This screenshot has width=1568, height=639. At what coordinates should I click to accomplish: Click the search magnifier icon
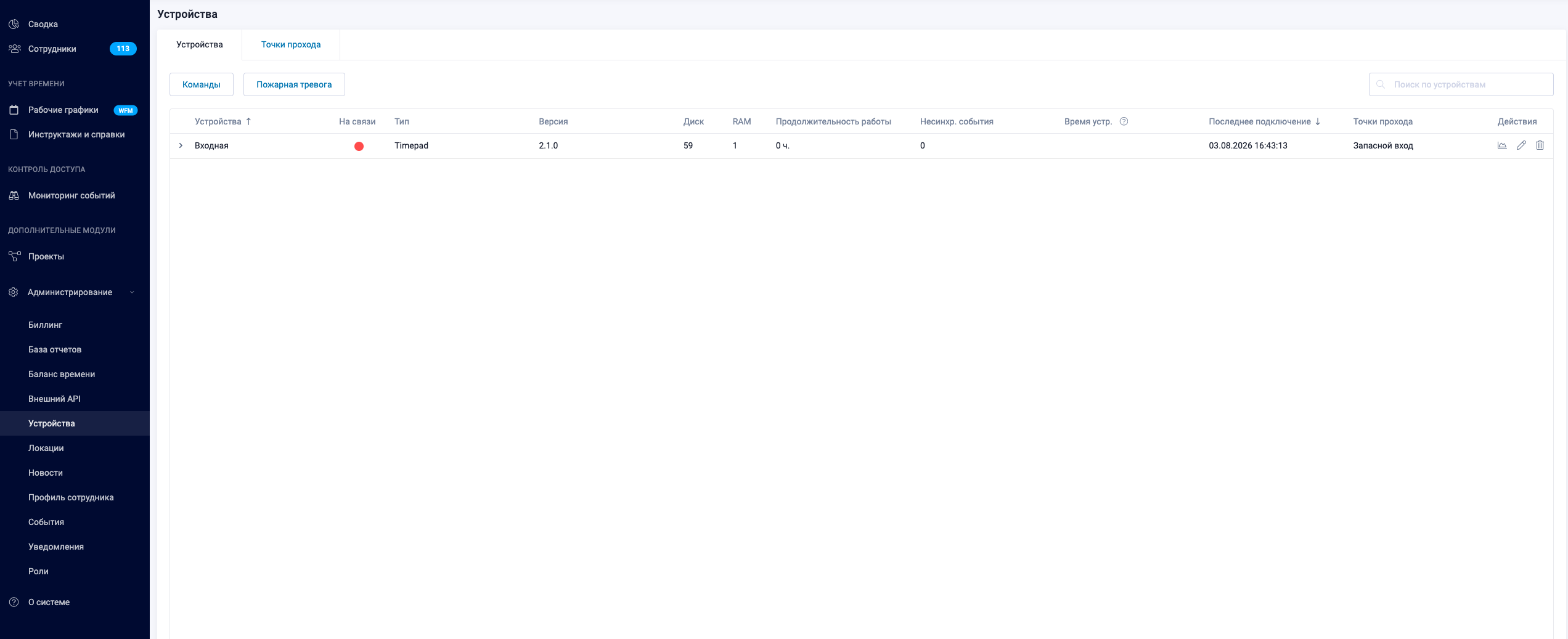coord(1381,84)
